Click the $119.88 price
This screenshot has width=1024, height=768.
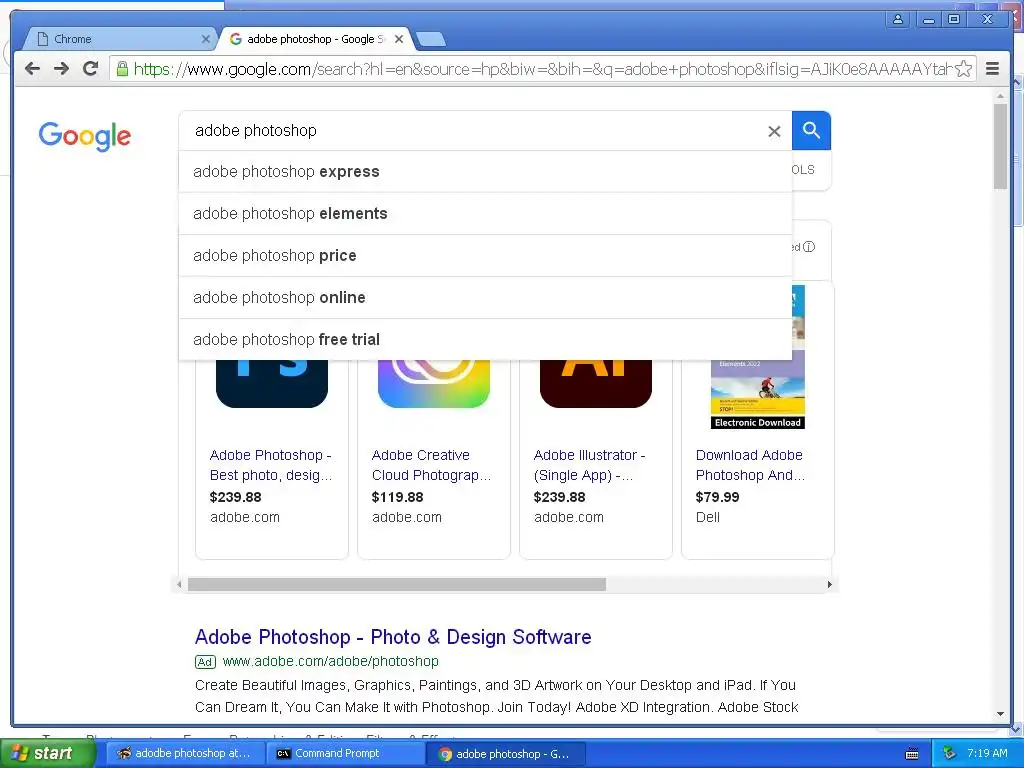click(x=397, y=497)
